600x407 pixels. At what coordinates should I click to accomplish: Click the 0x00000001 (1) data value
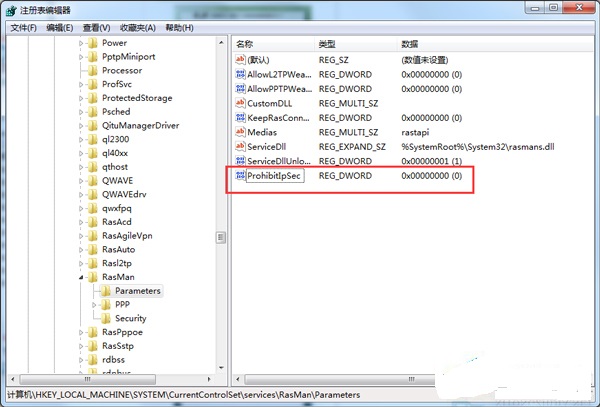[432, 161]
